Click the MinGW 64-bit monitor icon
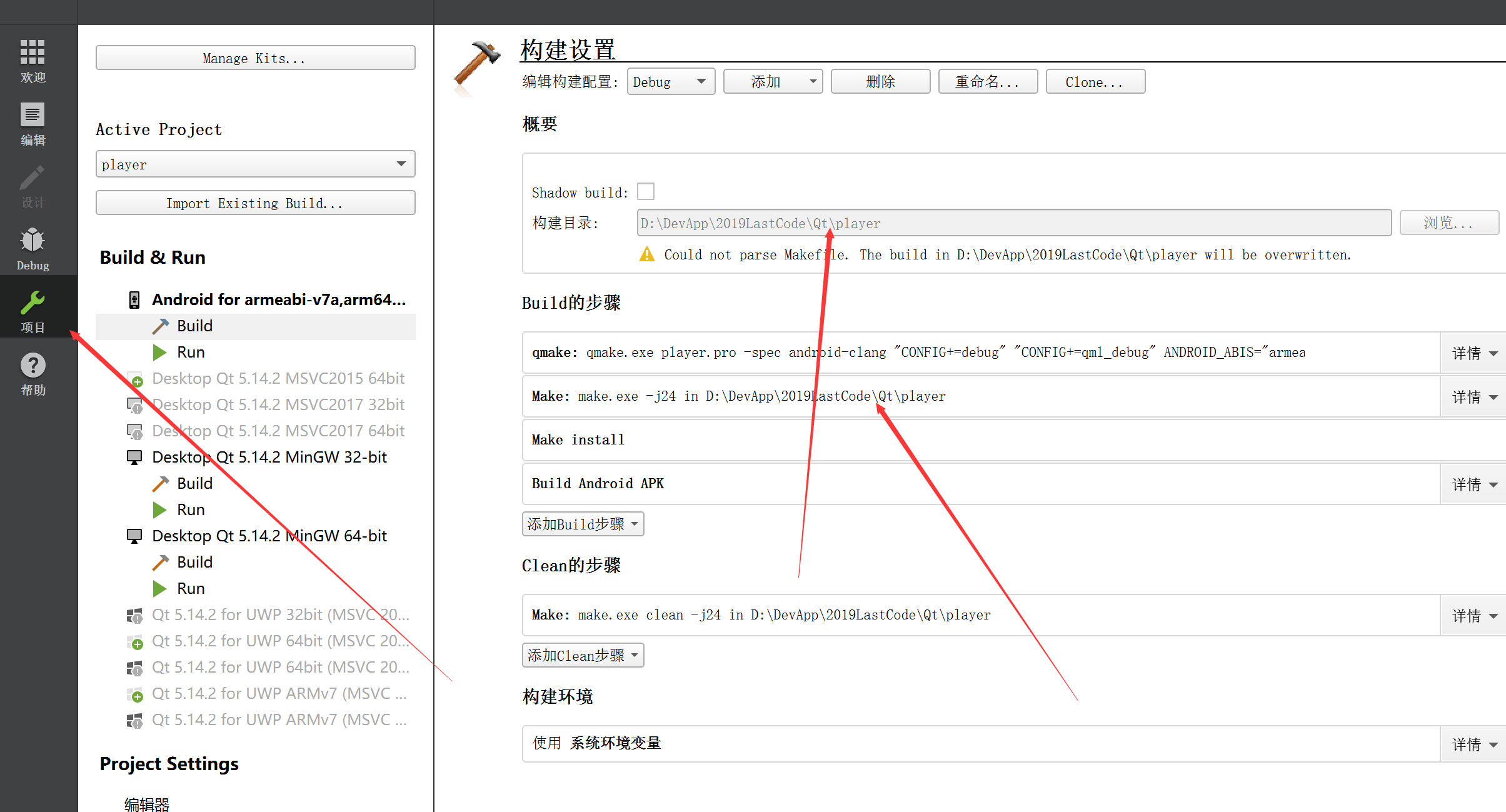Image resolution: width=1506 pixels, height=812 pixels. coord(134,536)
